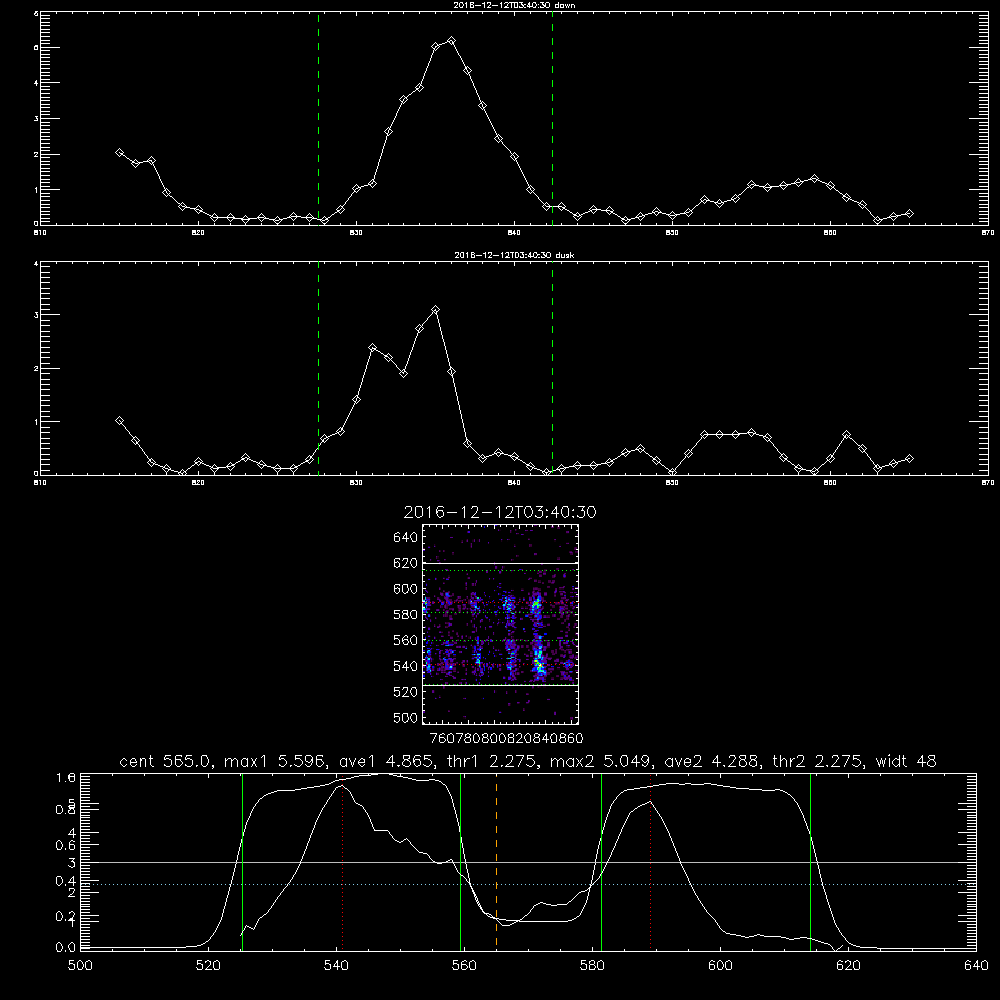This screenshot has width=1000, height=1000.
Task: Click the '600' label on bottom plot x-axis
Action: [720, 966]
